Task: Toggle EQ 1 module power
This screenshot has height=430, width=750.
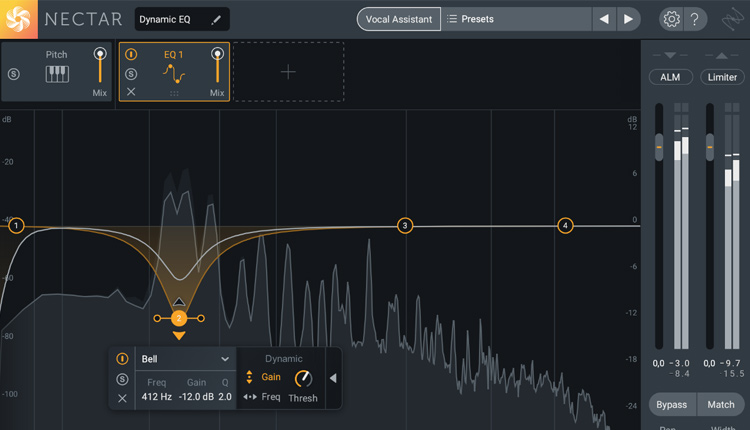Action: click(131, 55)
